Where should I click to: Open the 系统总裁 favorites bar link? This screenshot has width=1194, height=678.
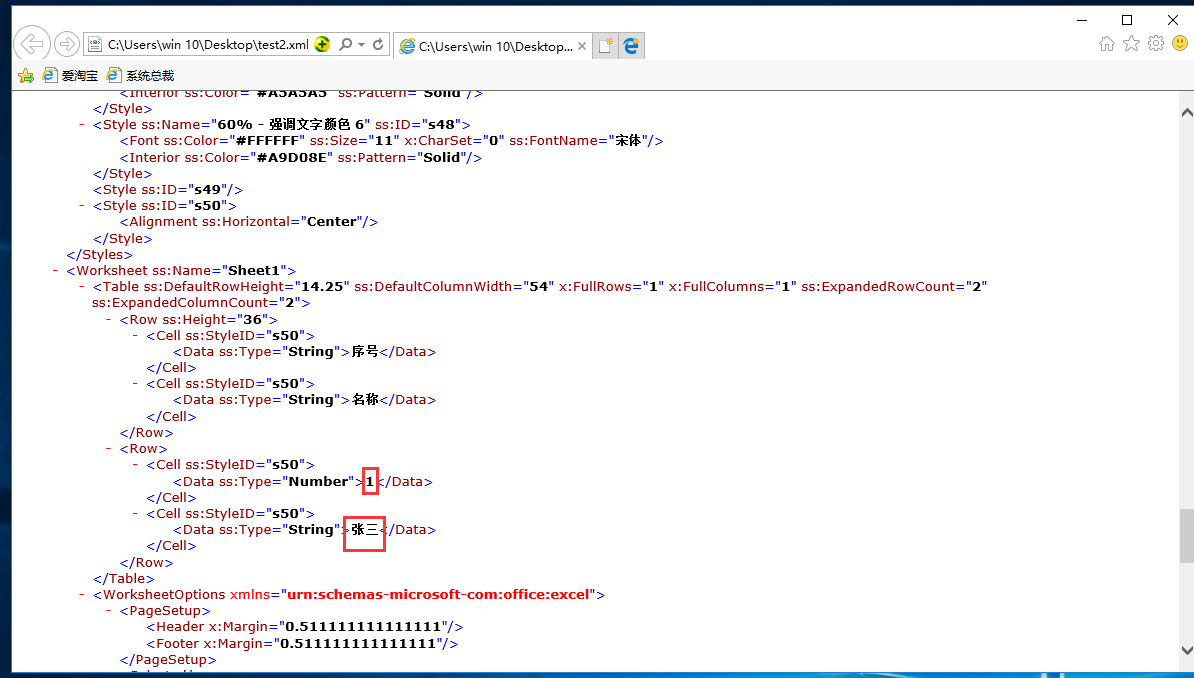coord(141,75)
